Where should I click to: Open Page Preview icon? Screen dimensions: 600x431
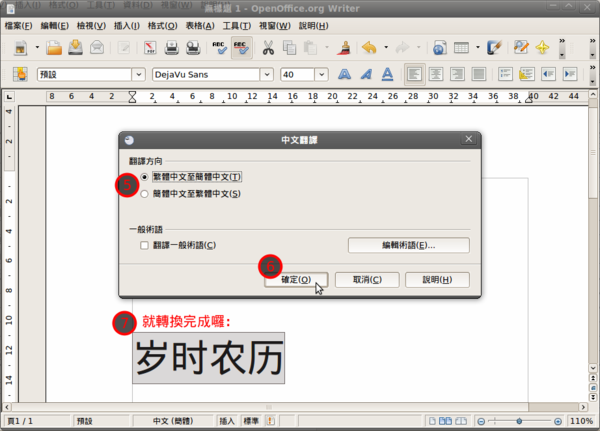(193, 48)
